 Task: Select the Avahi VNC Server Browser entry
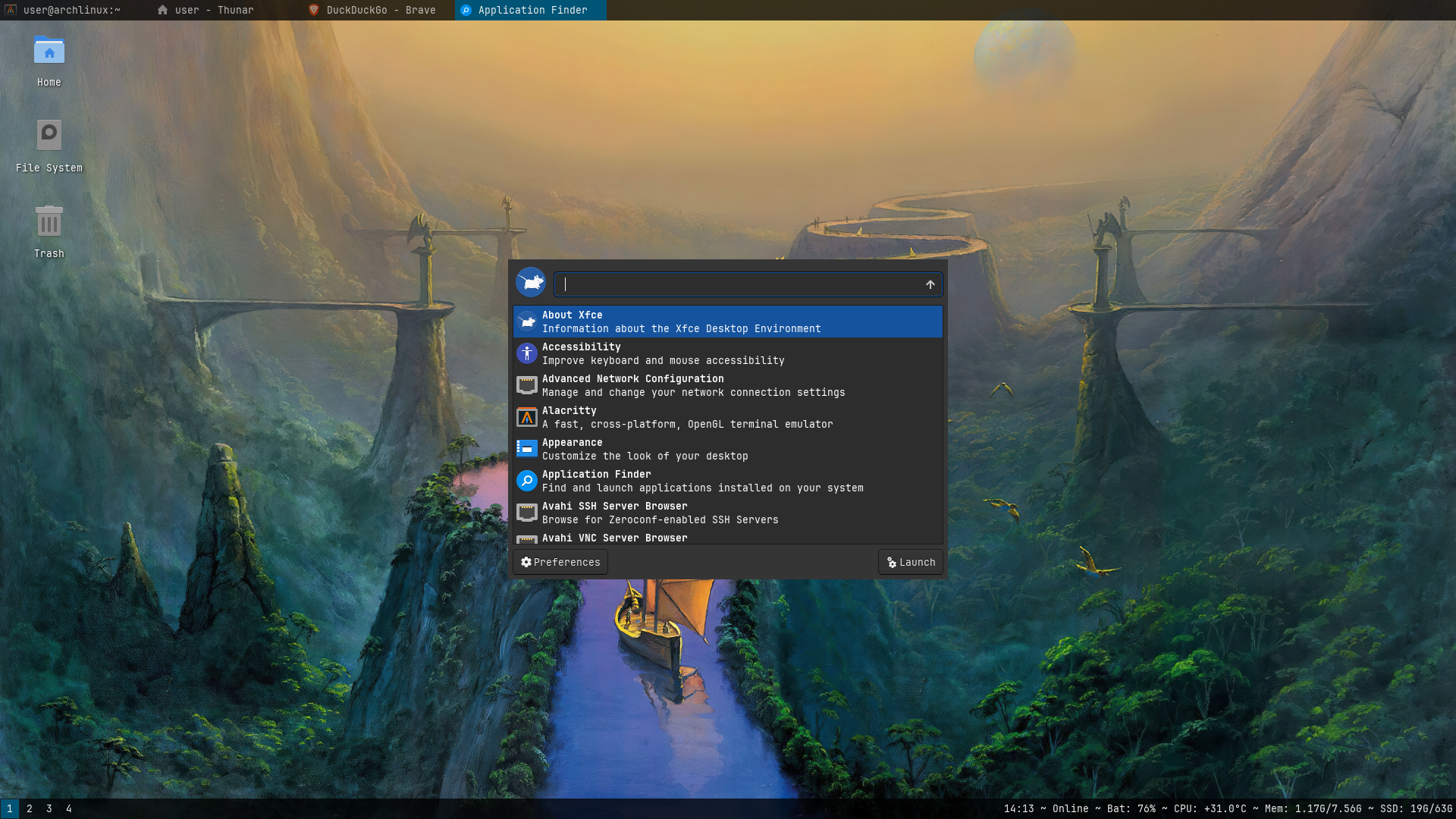click(614, 538)
